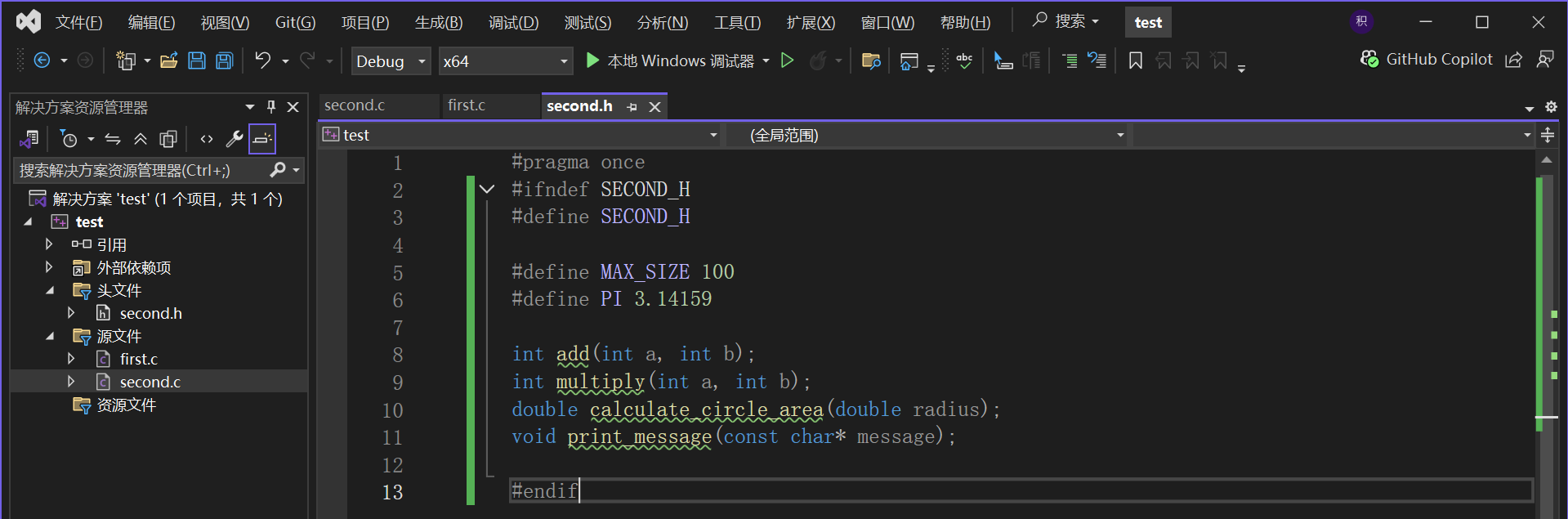Click the Comment selected lines icon

coord(1069,60)
